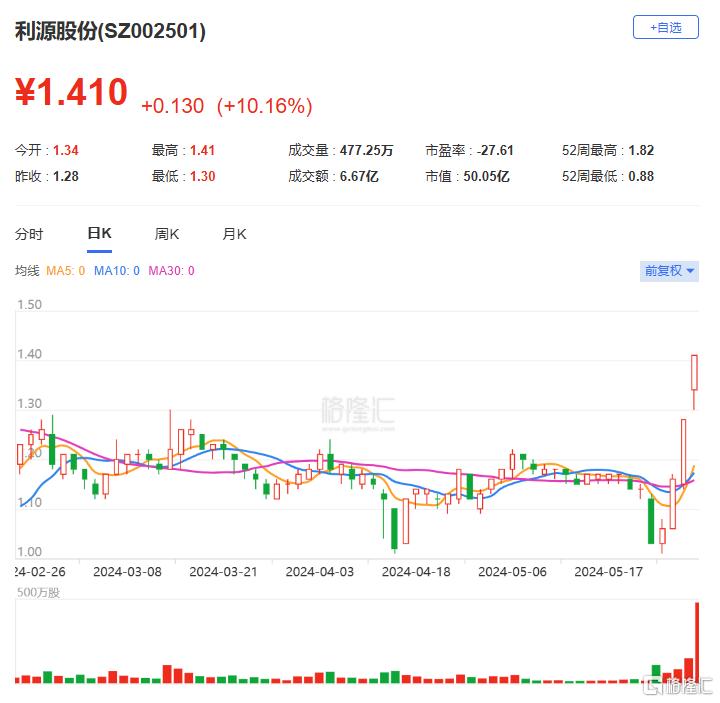Click the 均线 moving average legend label

click(x=27, y=271)
